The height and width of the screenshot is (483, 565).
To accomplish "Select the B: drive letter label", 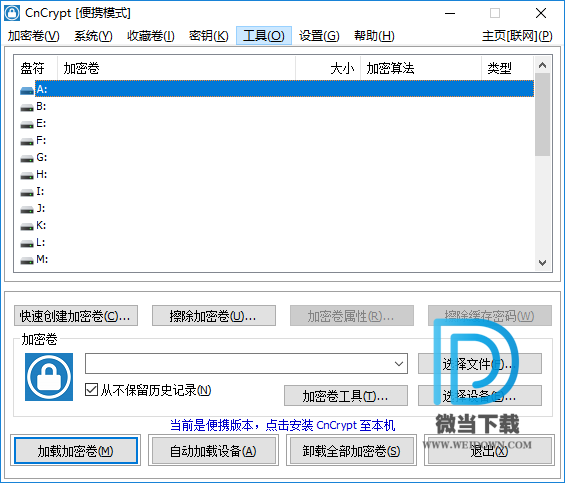I will click(41, 106).
